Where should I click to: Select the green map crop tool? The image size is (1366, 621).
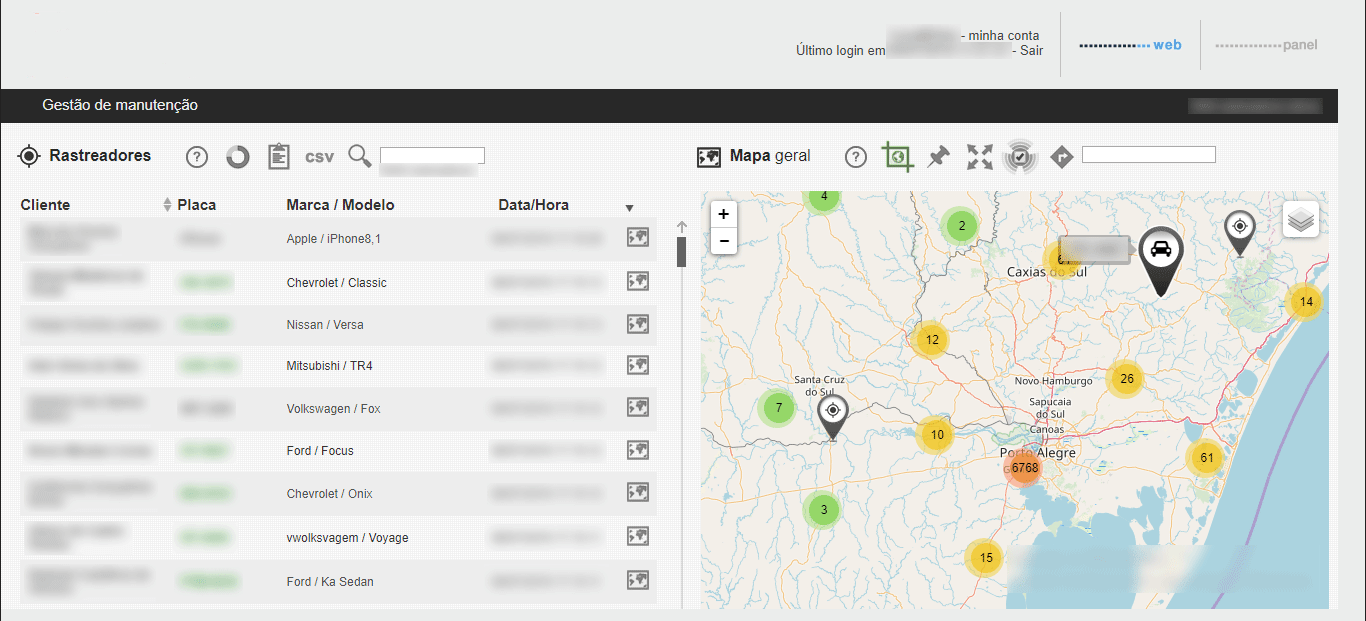click(x=897, y=156)
